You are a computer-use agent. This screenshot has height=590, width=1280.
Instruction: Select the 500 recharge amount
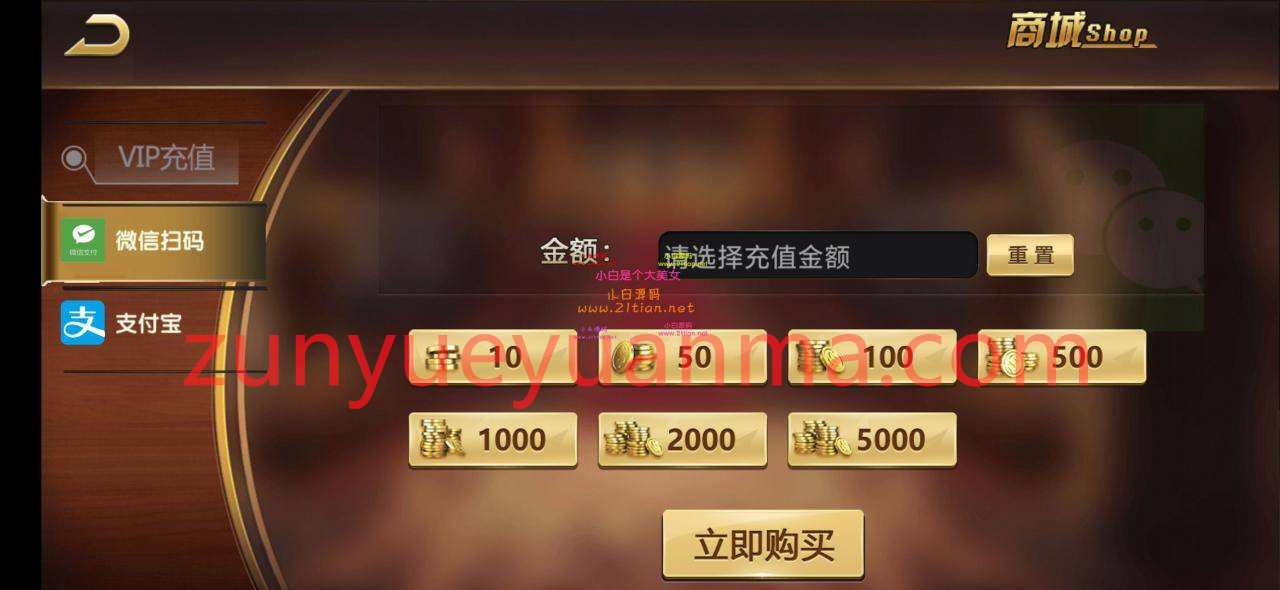click(x=1061, y=357)
